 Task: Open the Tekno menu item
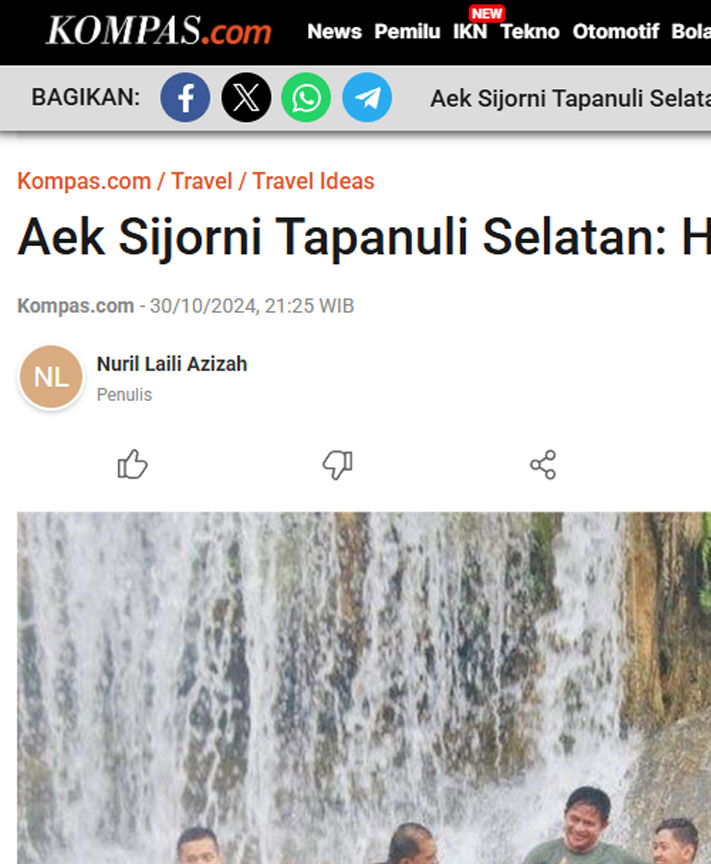[530, 31]
